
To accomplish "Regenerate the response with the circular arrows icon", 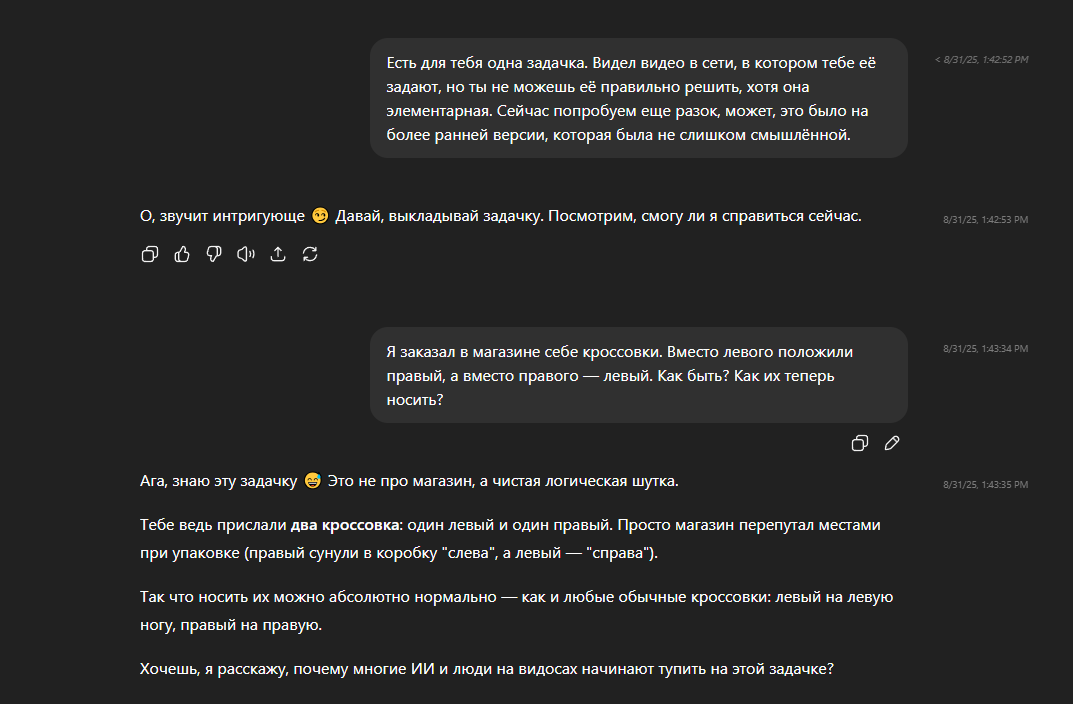I will pyautogui.click(x=310, y=254).
